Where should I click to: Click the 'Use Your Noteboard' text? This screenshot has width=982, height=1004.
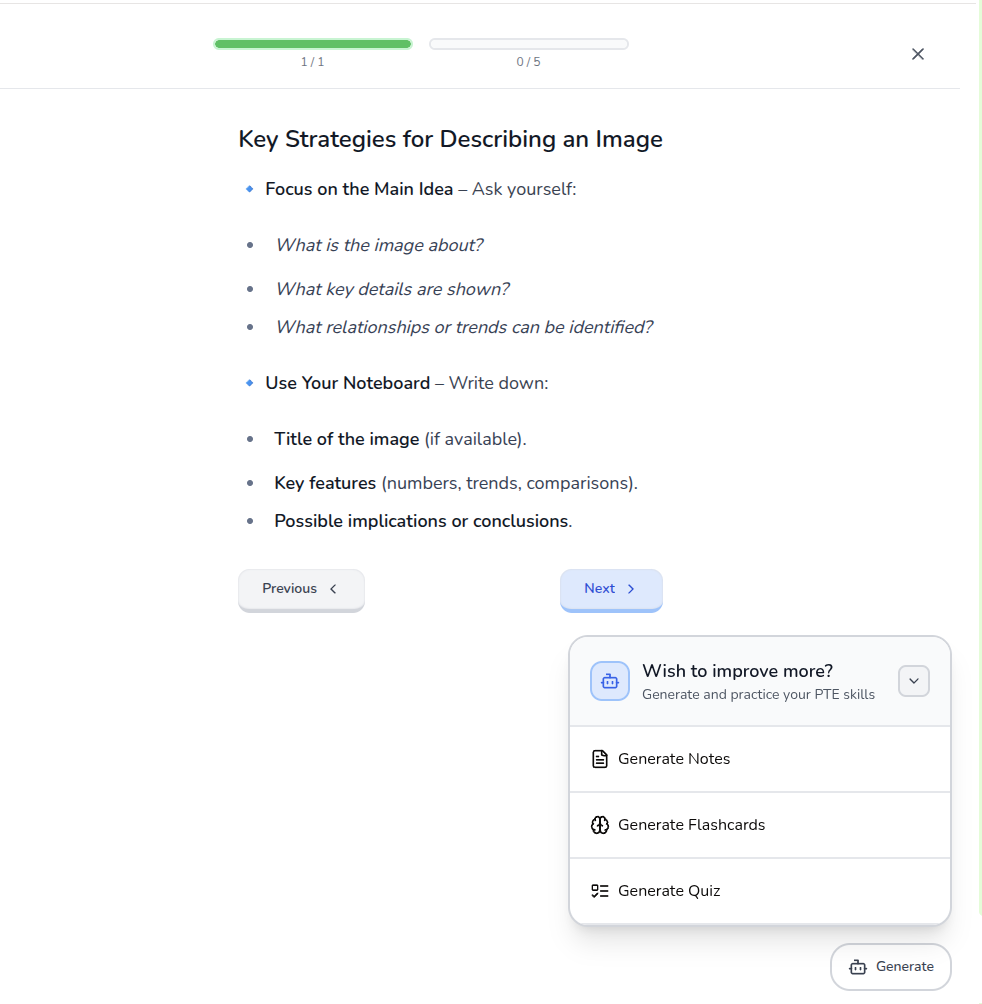click(x=347, y=383)
